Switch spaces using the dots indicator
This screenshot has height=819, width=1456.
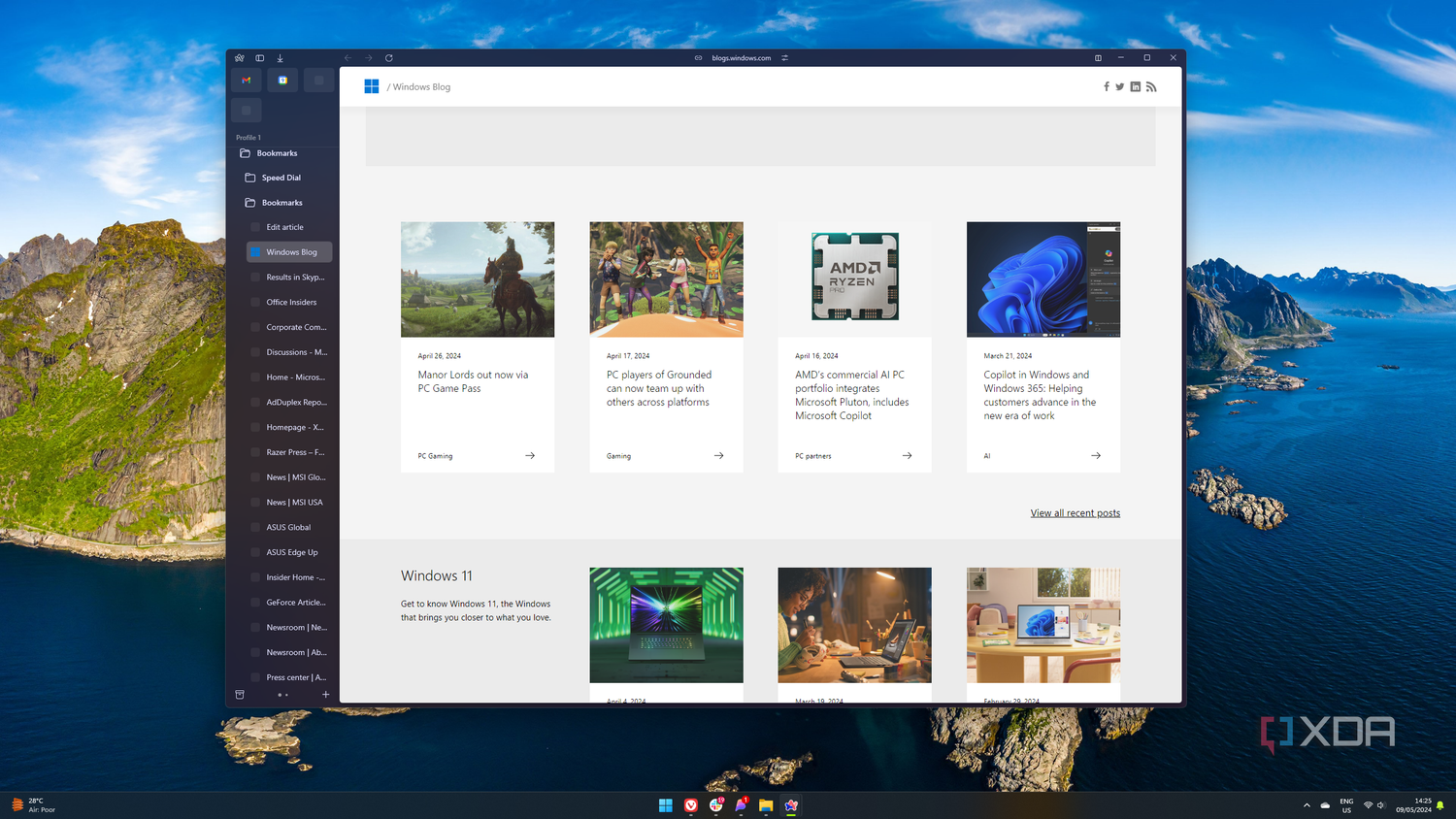point(282,695)
